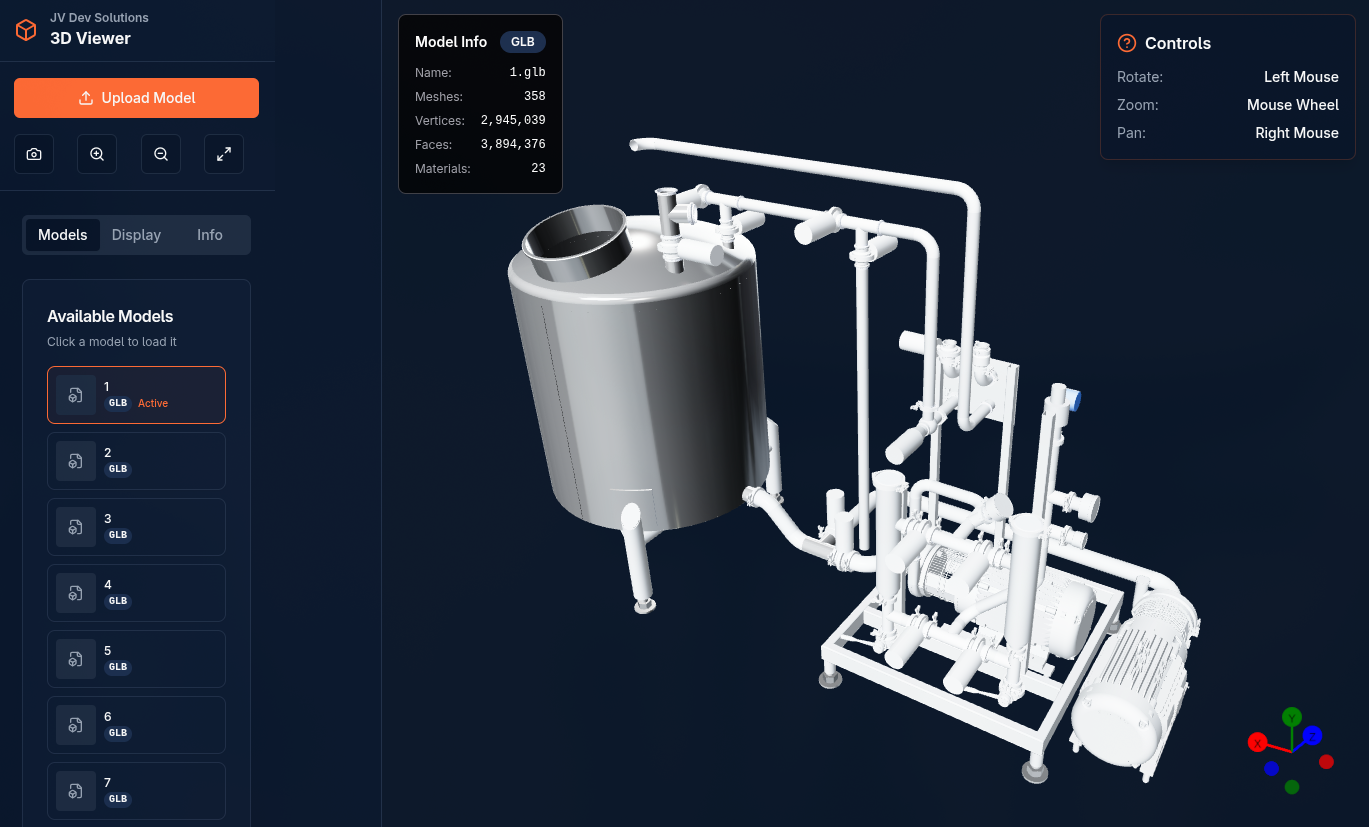The height and width of the screenshot is (827, 1369).
Task: Click the blue Z axis gizmo handle
Action: [1312, 736]
